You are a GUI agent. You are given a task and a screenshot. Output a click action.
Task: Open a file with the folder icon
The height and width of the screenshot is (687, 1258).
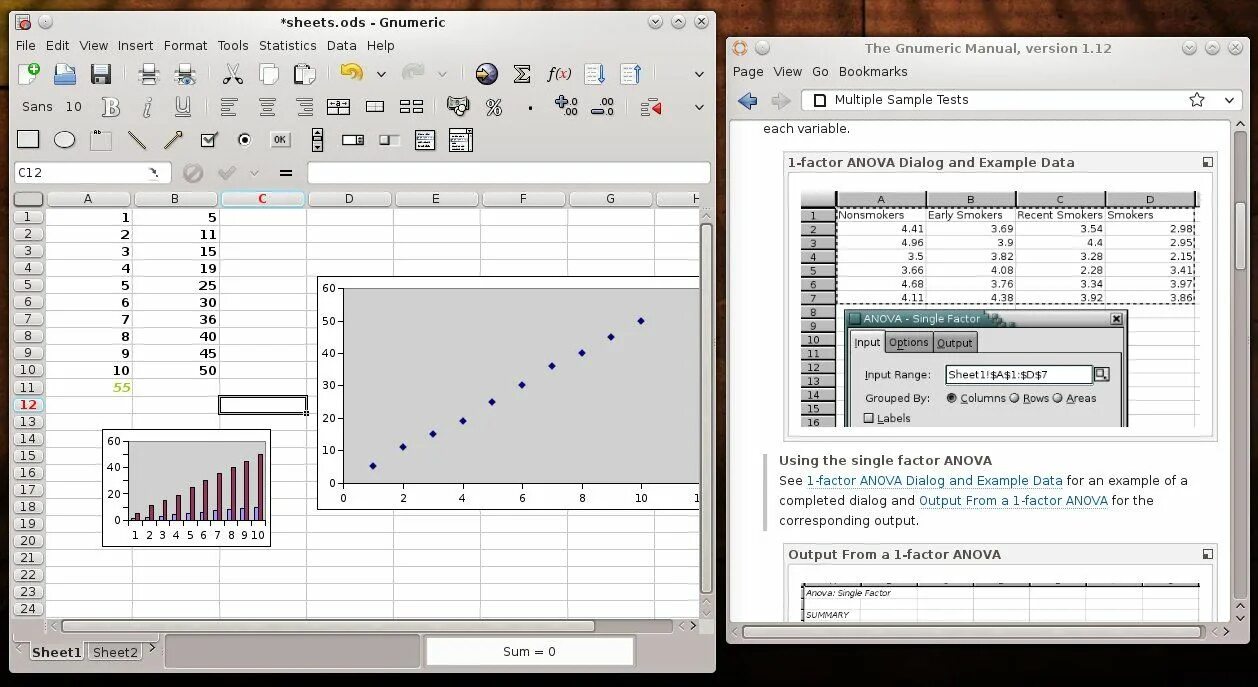click(65, 74)
